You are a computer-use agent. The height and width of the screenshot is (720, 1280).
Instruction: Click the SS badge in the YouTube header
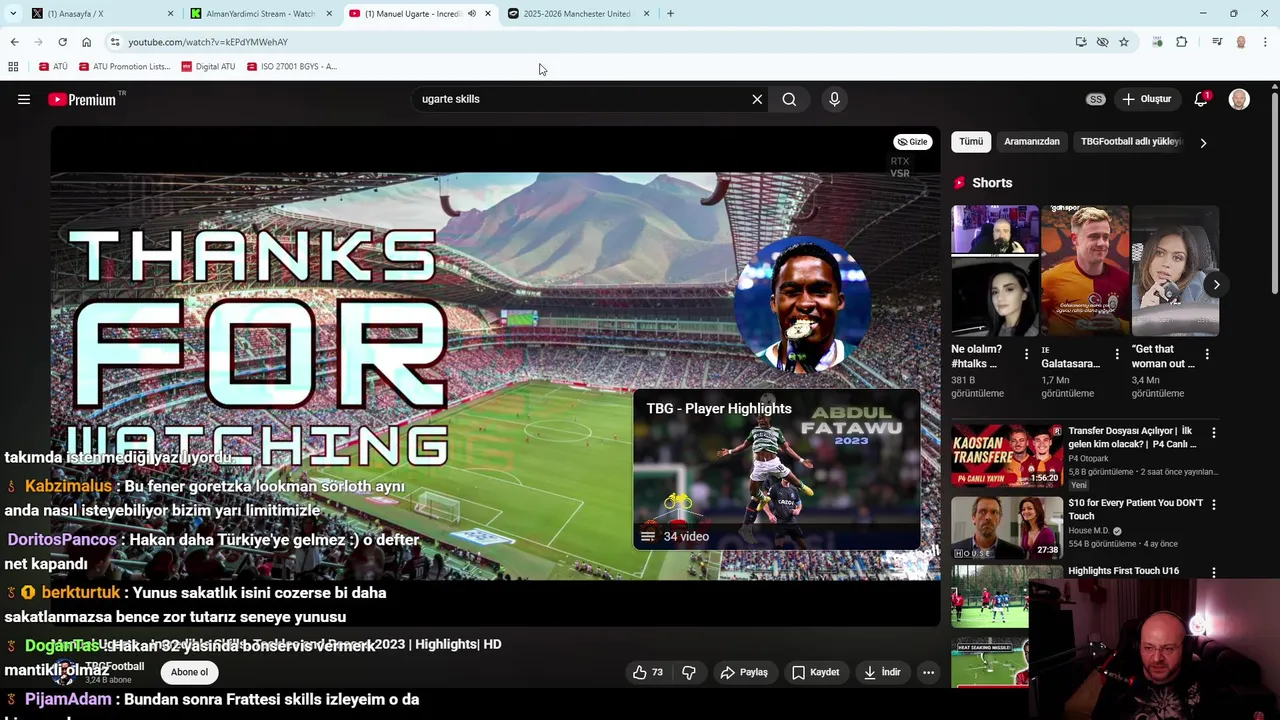[1096, 99]
